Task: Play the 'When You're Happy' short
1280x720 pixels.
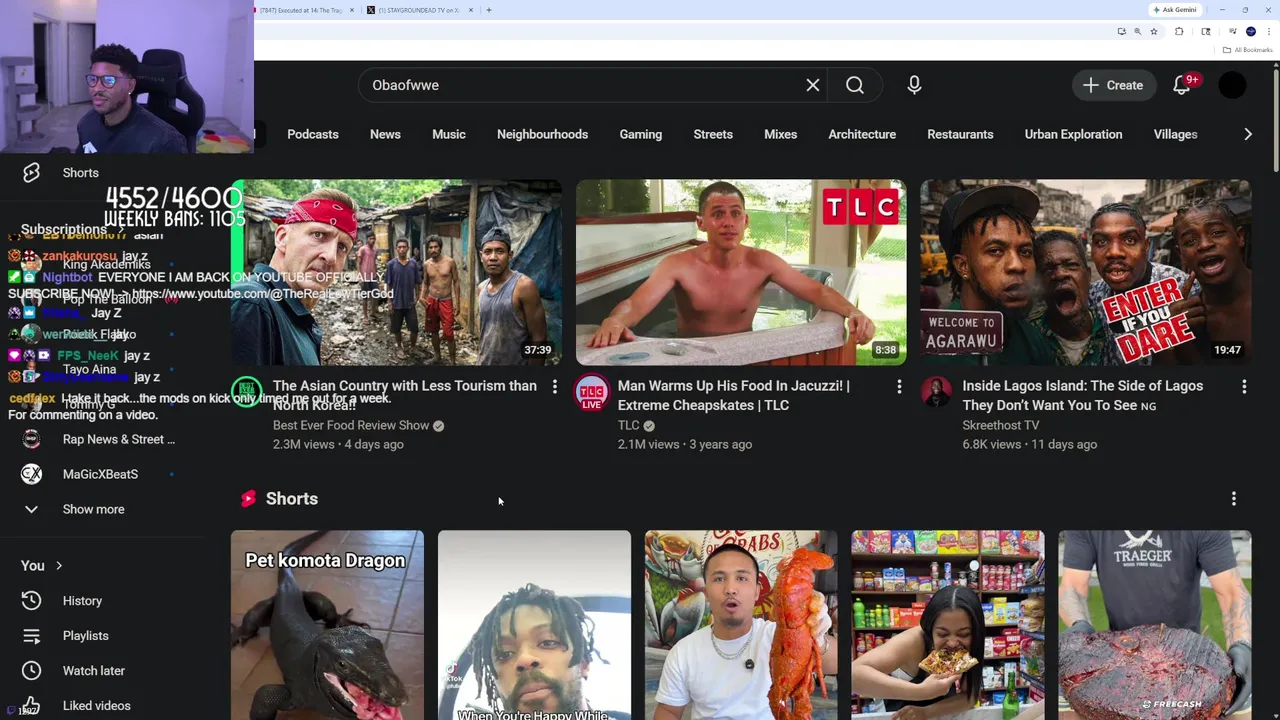Action: pos(534,625)
